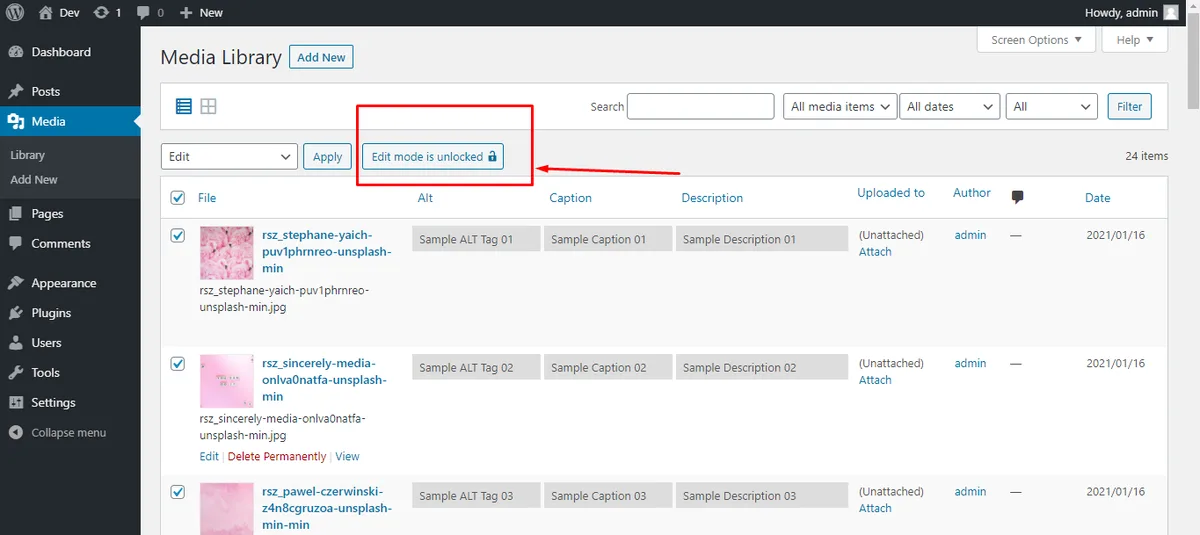This screenshot has height=535, width=1200.
Task: Open the Tools menu
Action: tap(45, 372)
